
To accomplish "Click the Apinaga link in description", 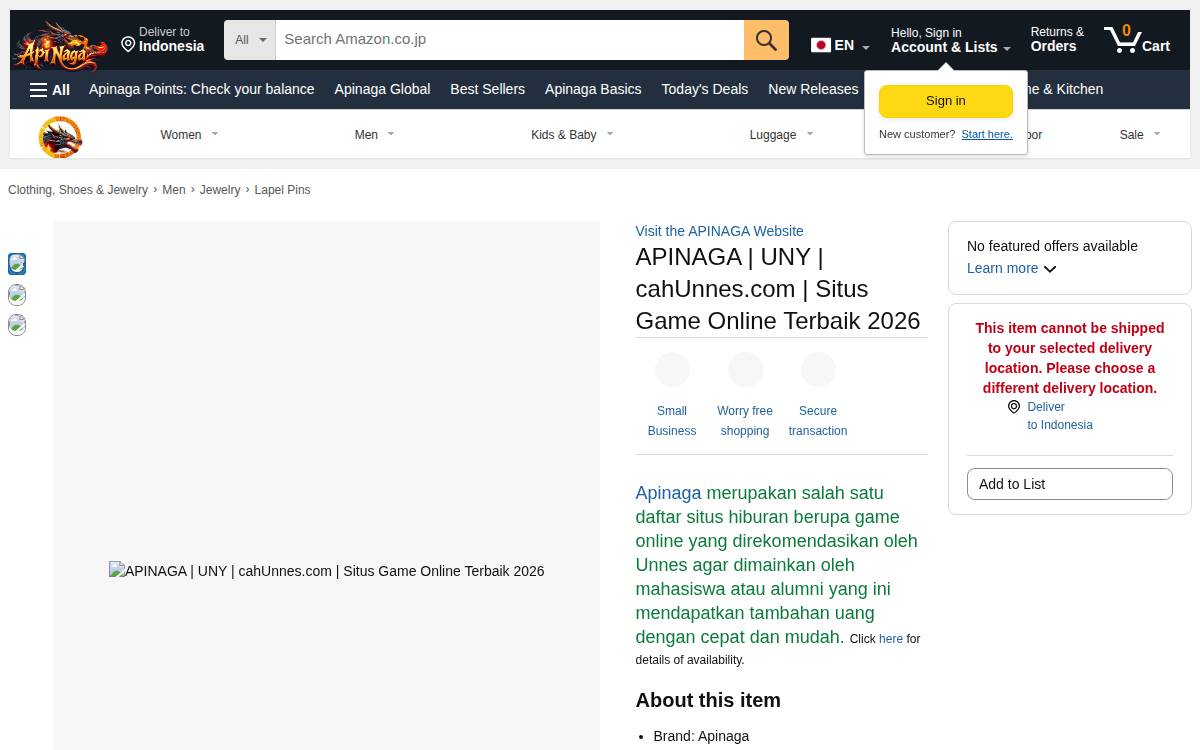I will [668, 493].
